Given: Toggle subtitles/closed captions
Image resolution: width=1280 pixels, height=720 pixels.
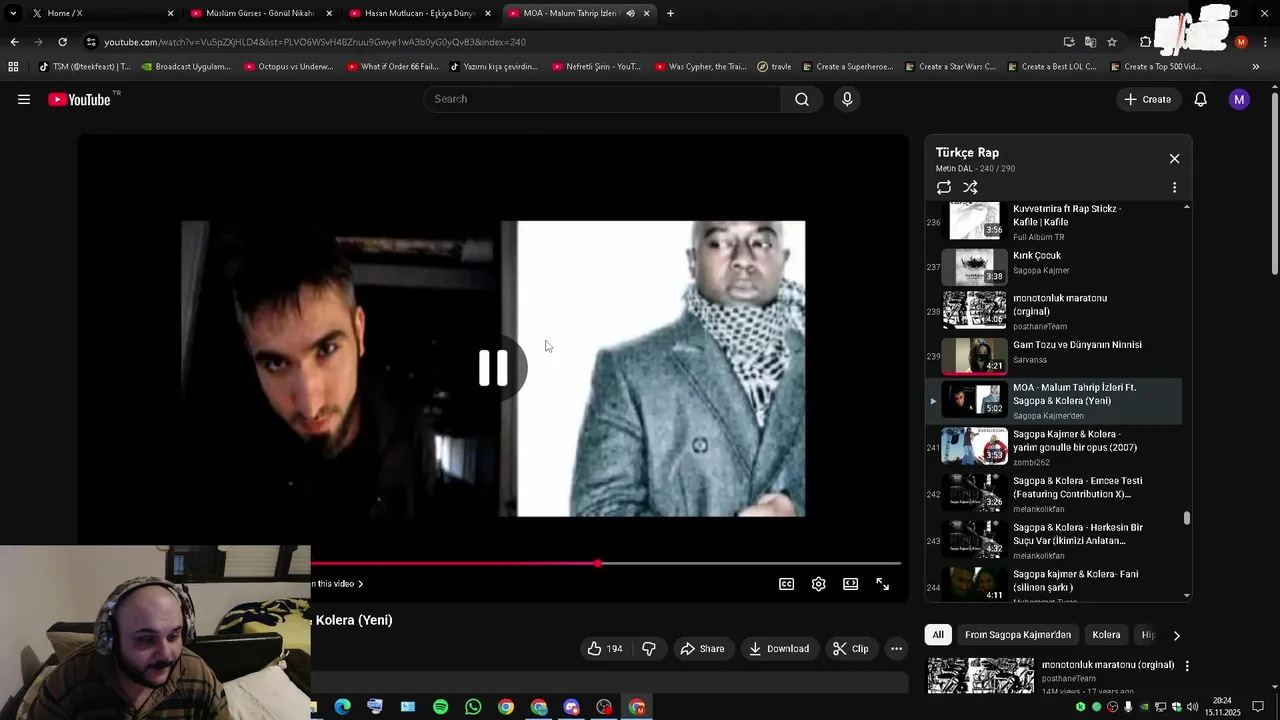Looking at the screenshot, I should (787, 584).
